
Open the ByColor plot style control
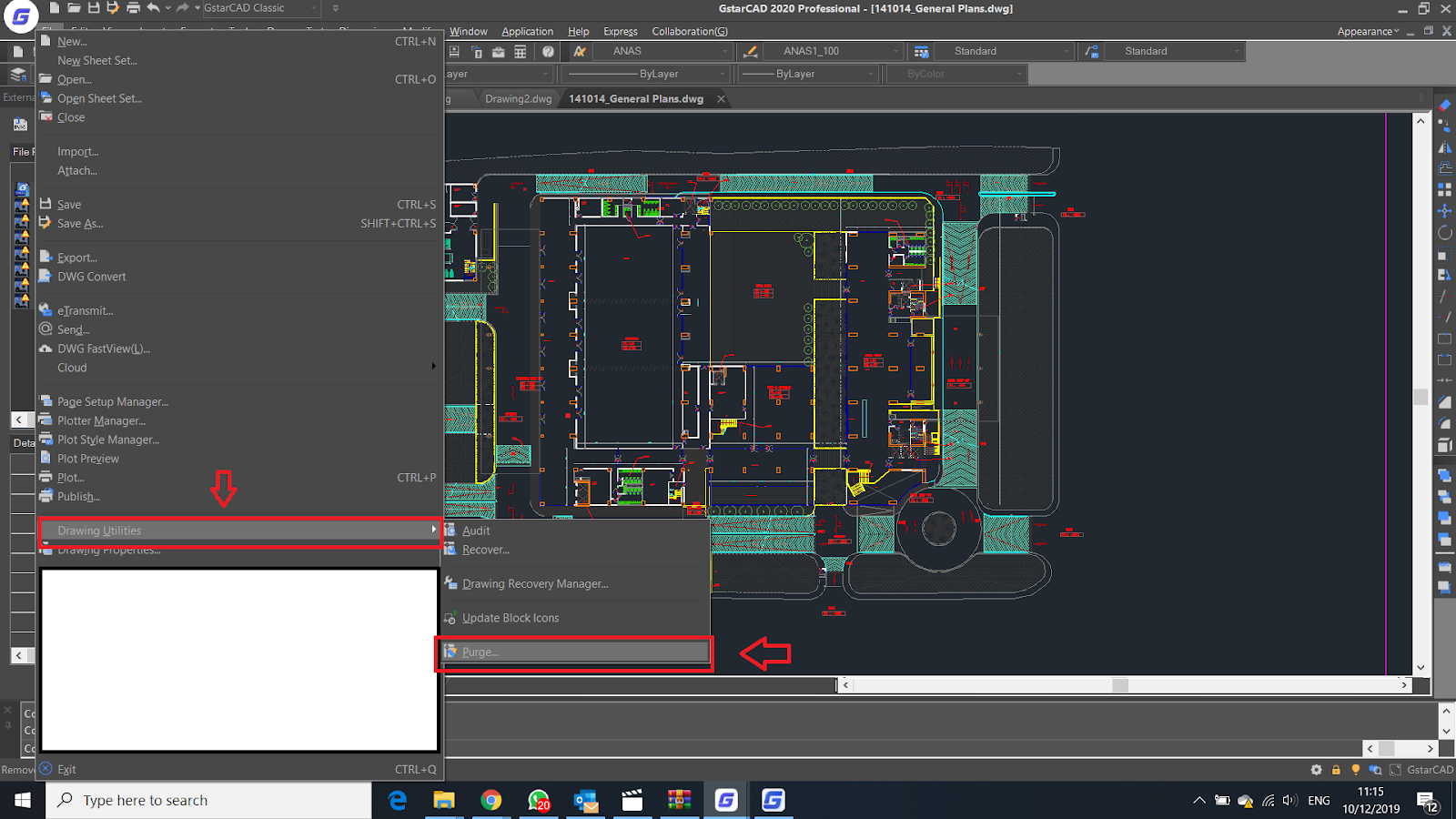point(955,74)
